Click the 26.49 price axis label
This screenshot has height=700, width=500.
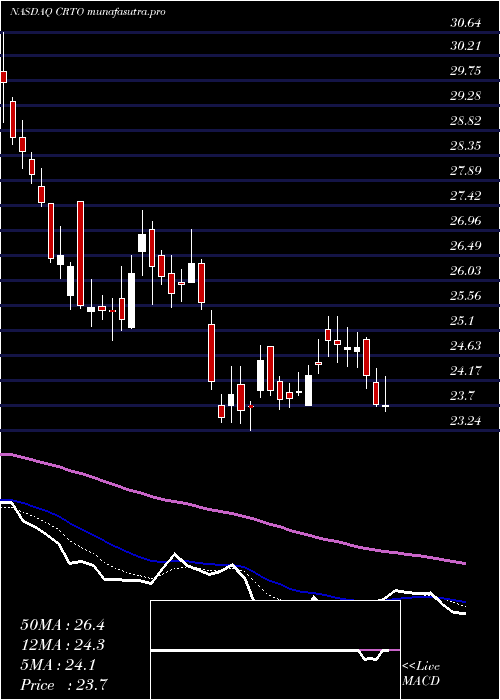(x=466, y=246)
